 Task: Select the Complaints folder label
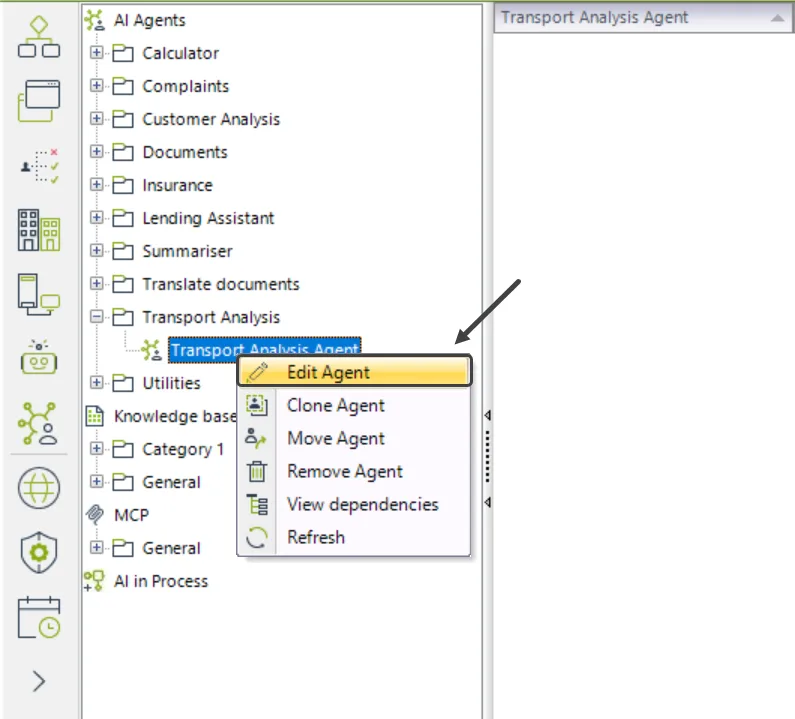(x=186, y=86)
